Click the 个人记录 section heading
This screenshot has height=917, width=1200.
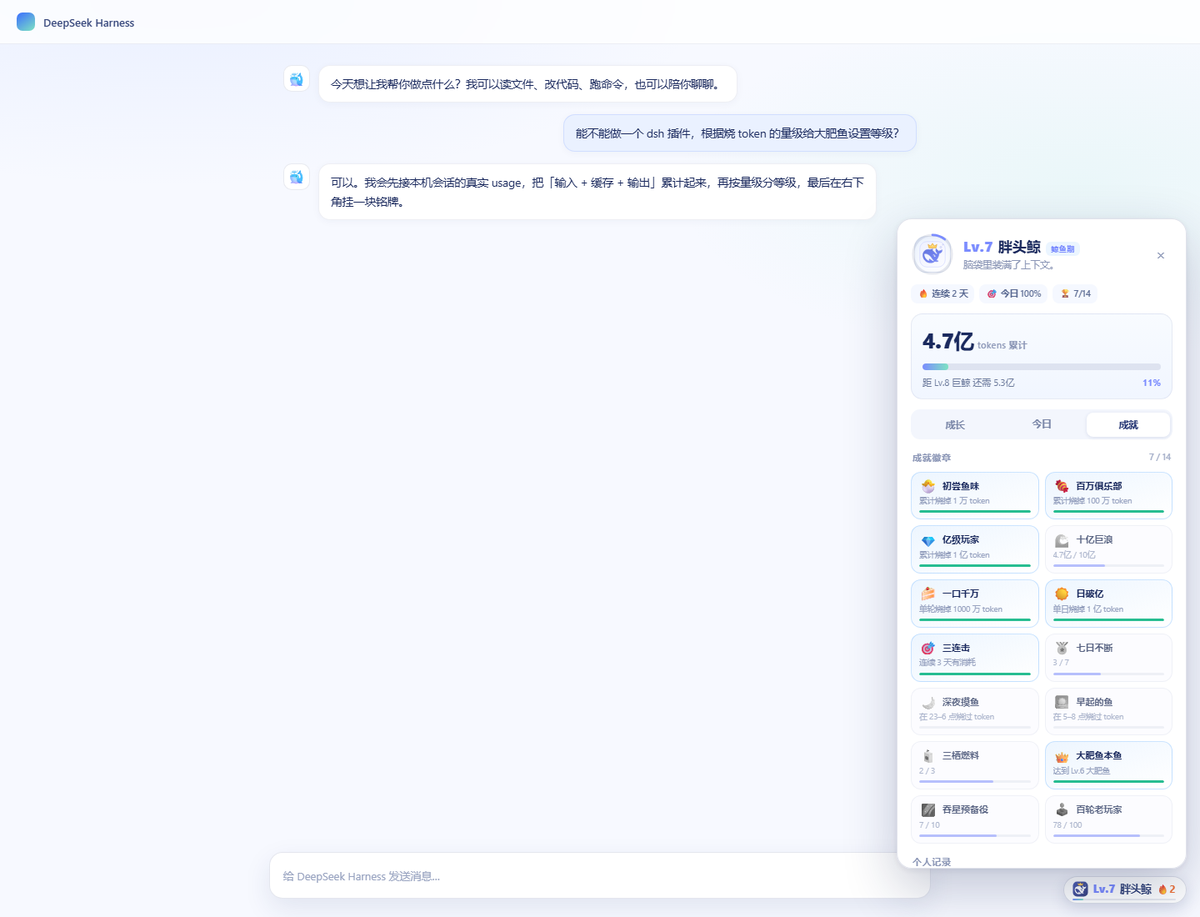(931, 861)
